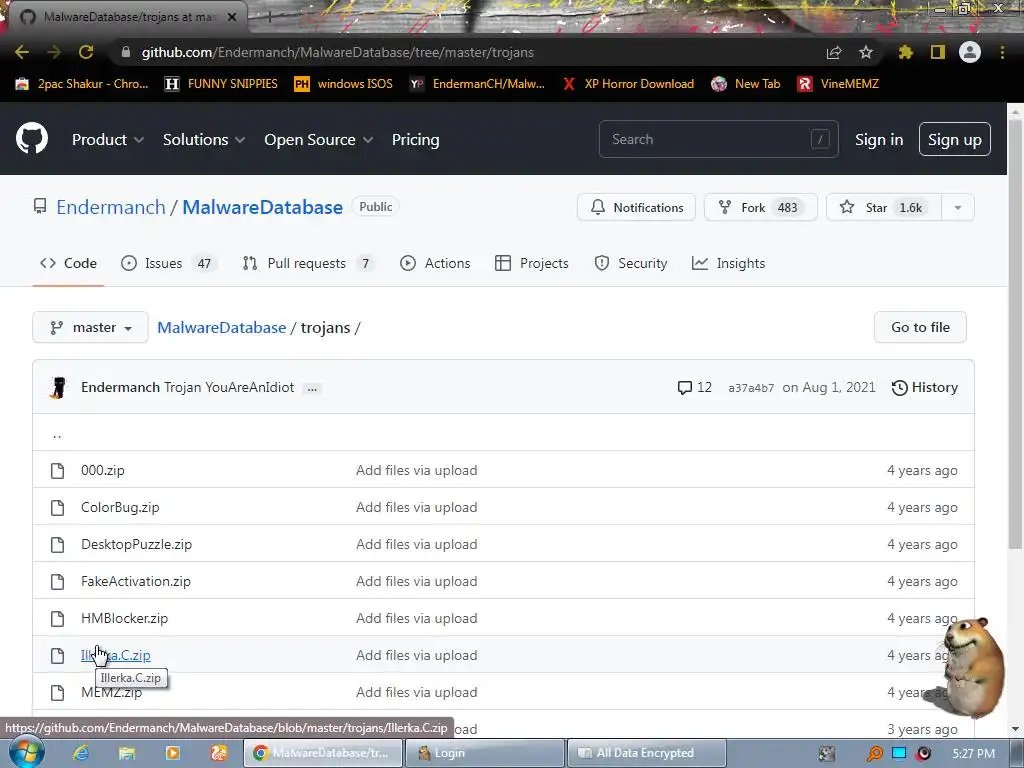Viewport: 1024px width, 768px height.
Task: Click the file icon beside HMBlocker.zip
Action: pyautogui.click(x=57, y=618)
